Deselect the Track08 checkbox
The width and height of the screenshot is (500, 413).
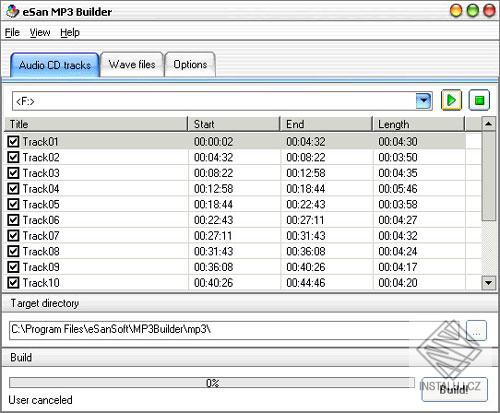tap(13, 251)
